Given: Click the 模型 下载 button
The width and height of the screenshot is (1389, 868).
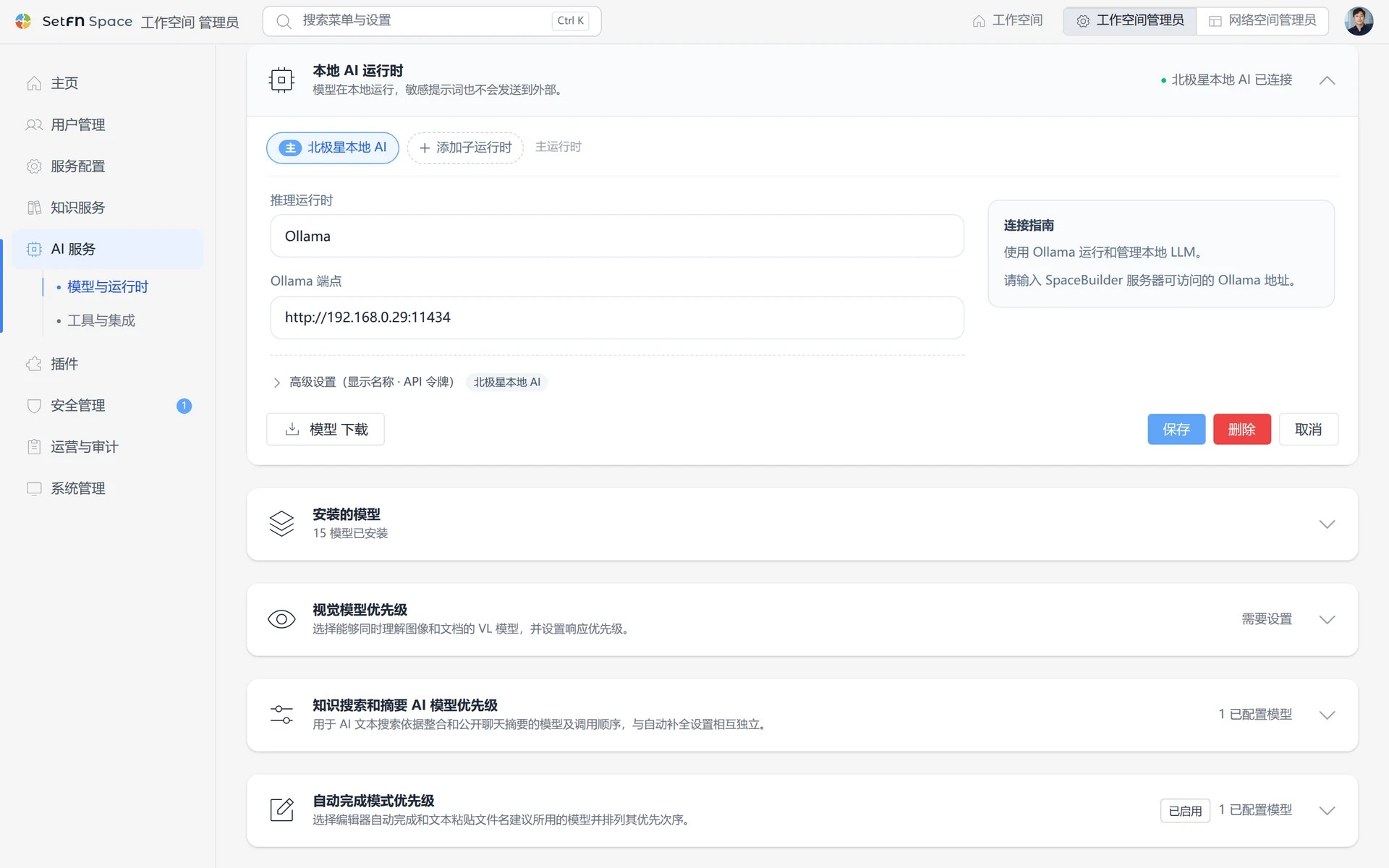Looking at the screenshot, I should [326, 429].
